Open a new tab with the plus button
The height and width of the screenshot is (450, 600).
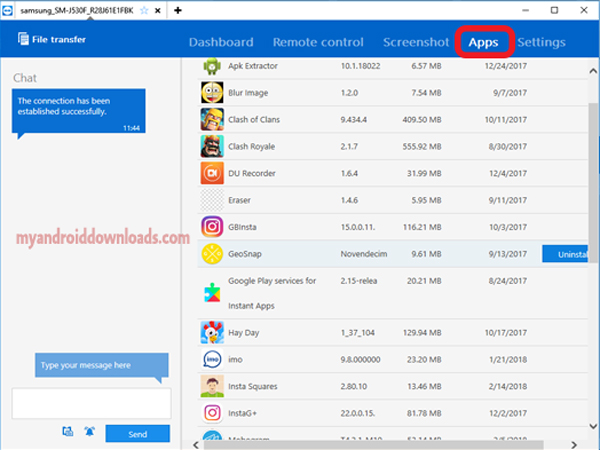tap(178, 10)
